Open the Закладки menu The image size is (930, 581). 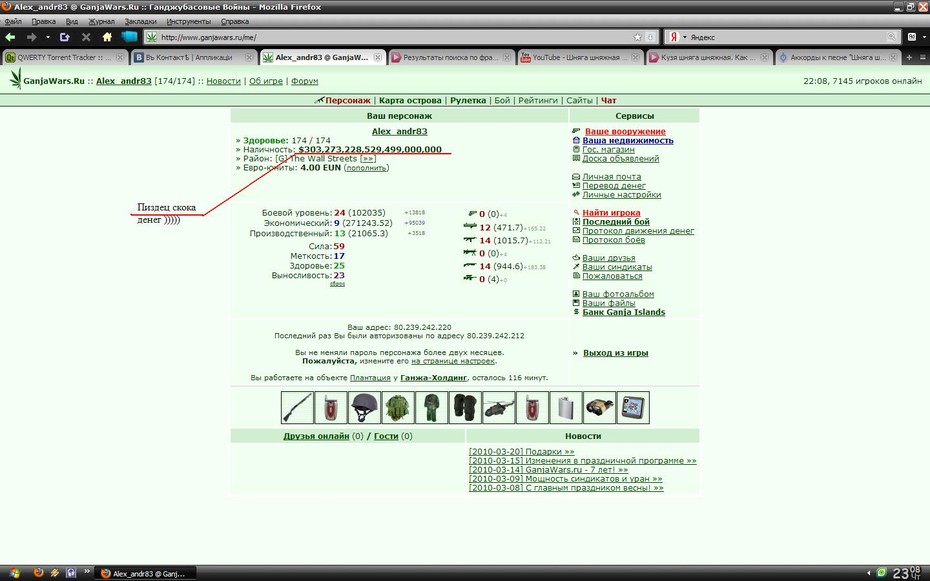(141, 21)
